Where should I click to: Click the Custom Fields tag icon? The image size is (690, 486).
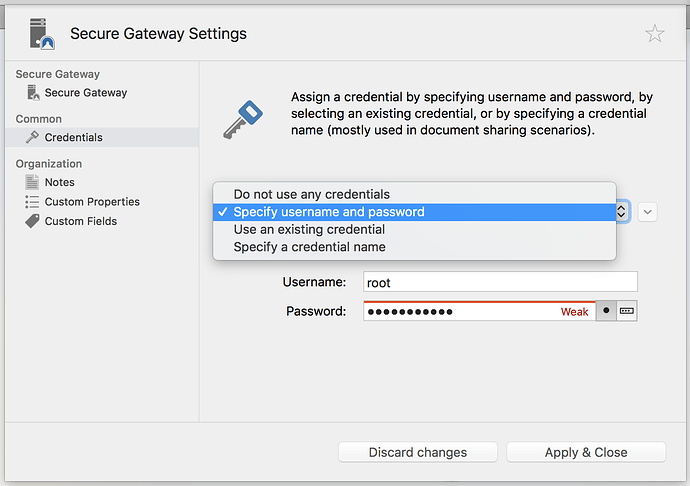pyautogui.click(x=32, y=221)
